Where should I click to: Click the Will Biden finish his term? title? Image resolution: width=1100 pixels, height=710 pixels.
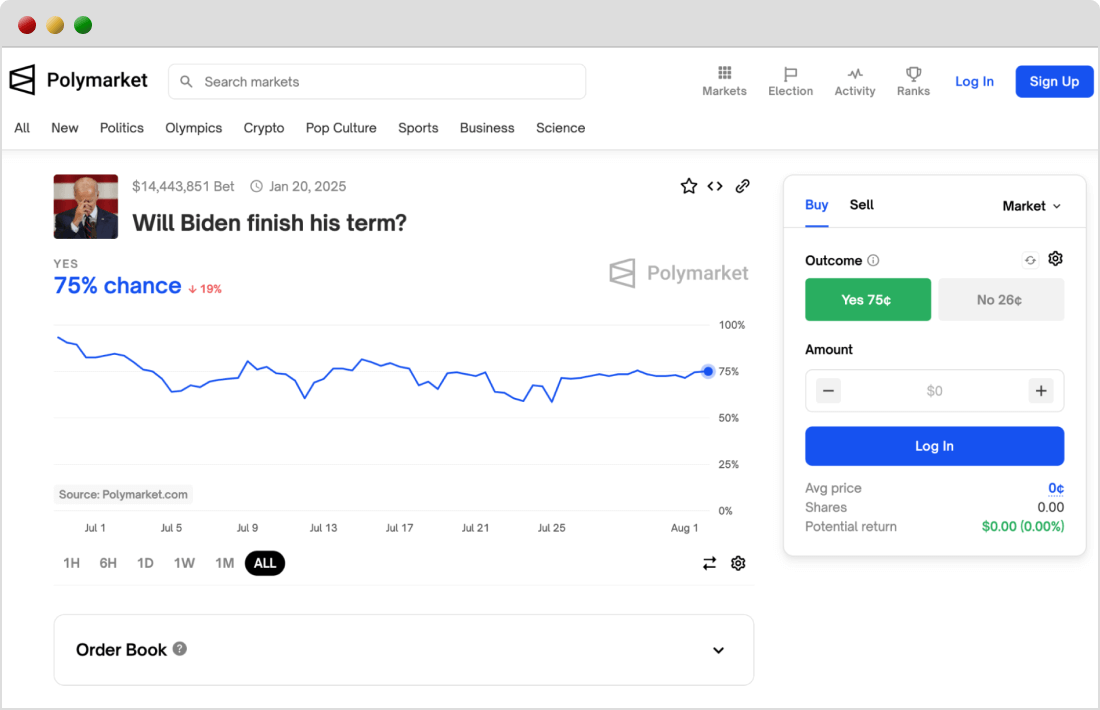269,223
